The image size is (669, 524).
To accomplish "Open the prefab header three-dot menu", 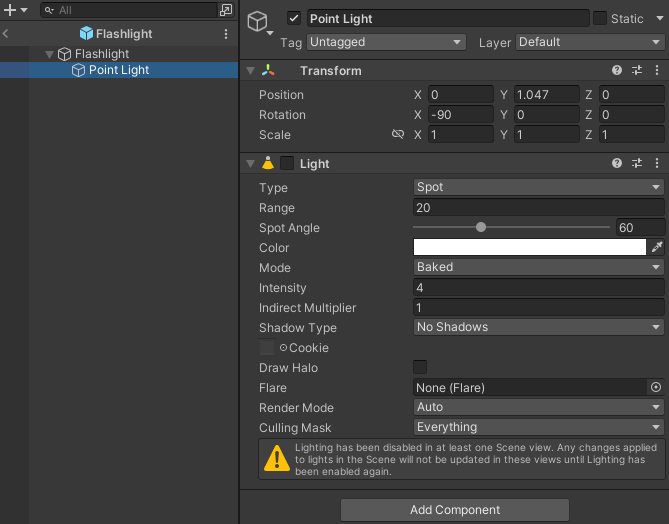I will [x=226, y=34].
